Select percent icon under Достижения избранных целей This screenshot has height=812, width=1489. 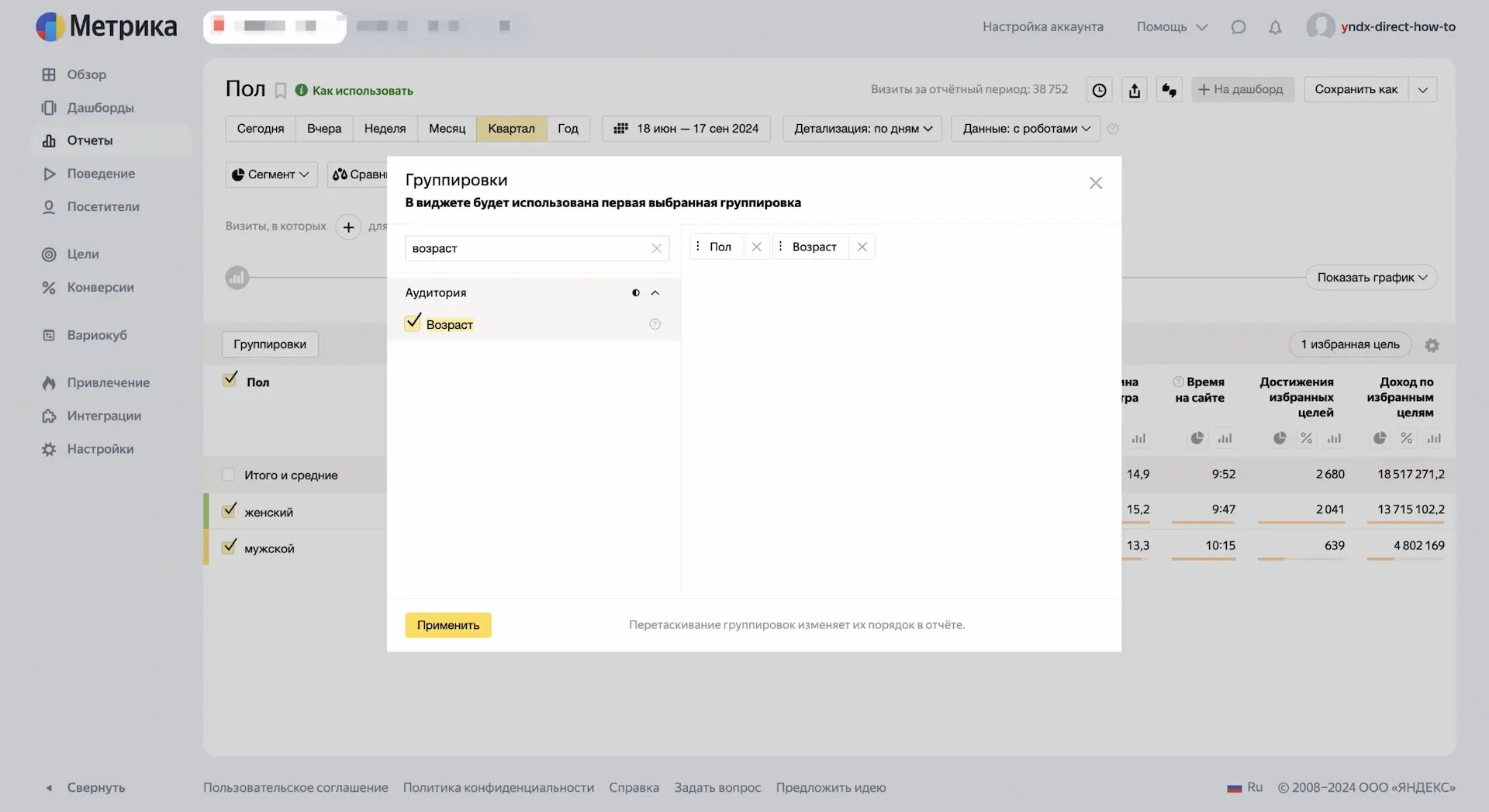pyautogui.click(x=1307, y=438)
